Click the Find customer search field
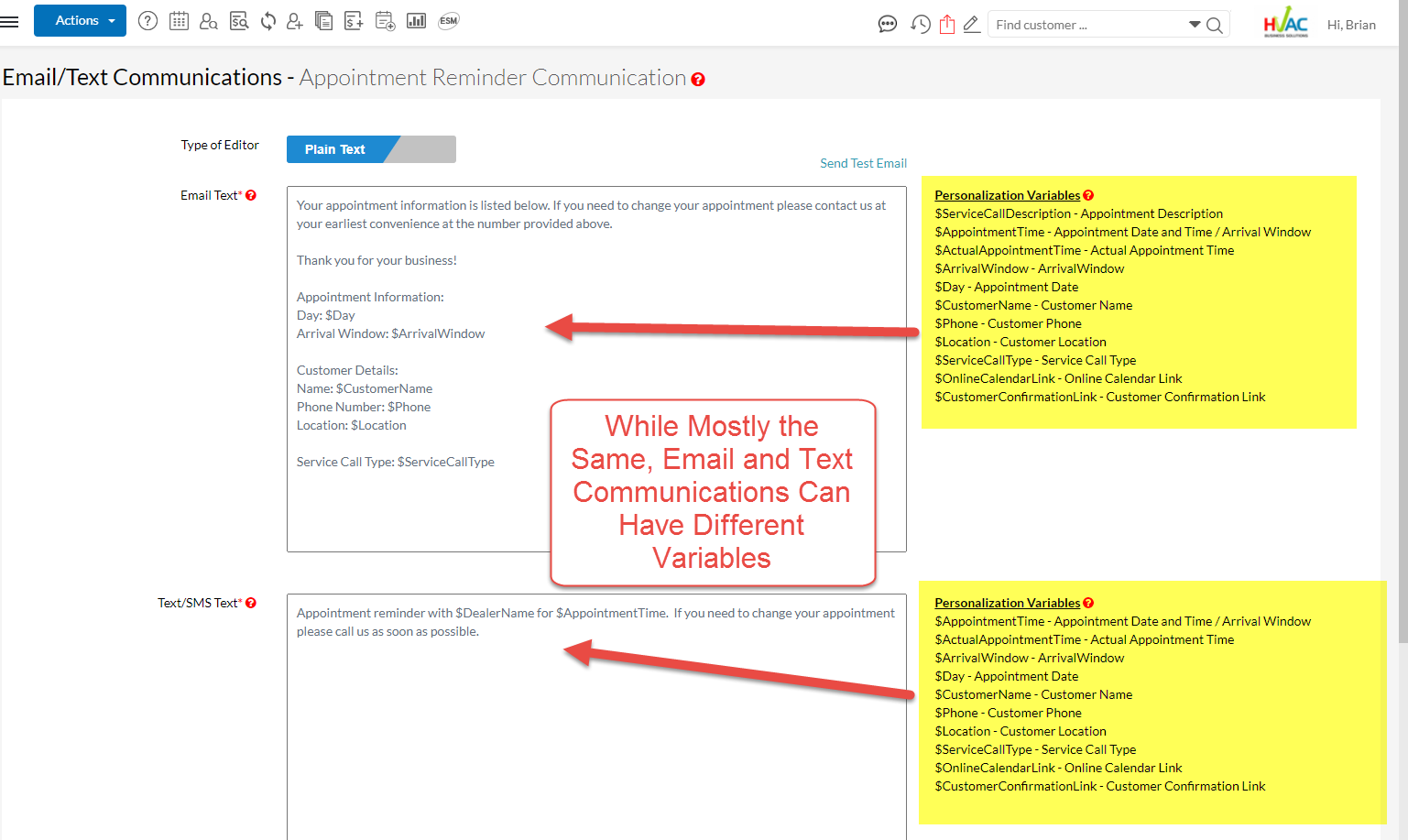 coord(1086,25)
